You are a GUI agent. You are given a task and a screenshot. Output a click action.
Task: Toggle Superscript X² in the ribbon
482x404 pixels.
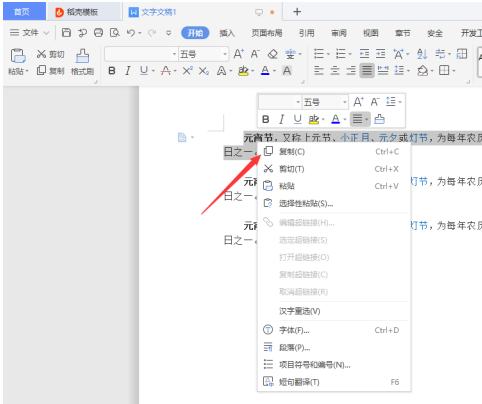point(187,71)
